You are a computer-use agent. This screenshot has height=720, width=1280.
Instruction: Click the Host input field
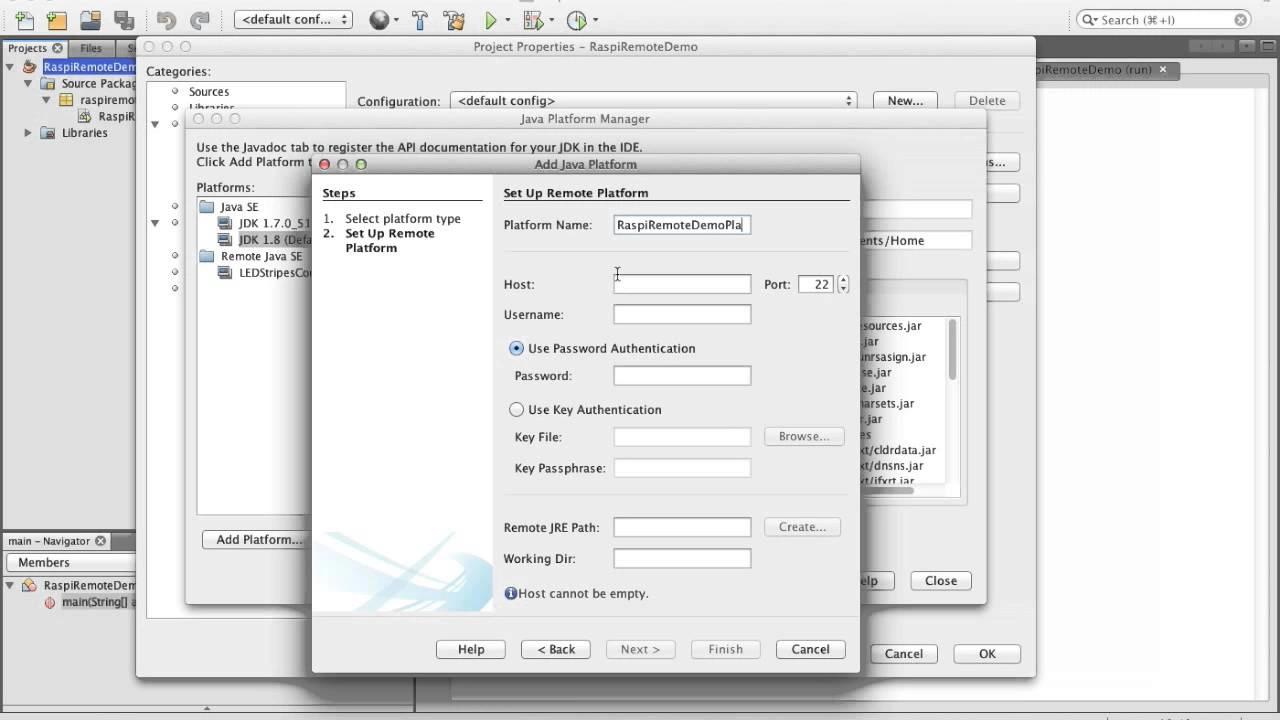pyautogui.click(x=682, y=284)
